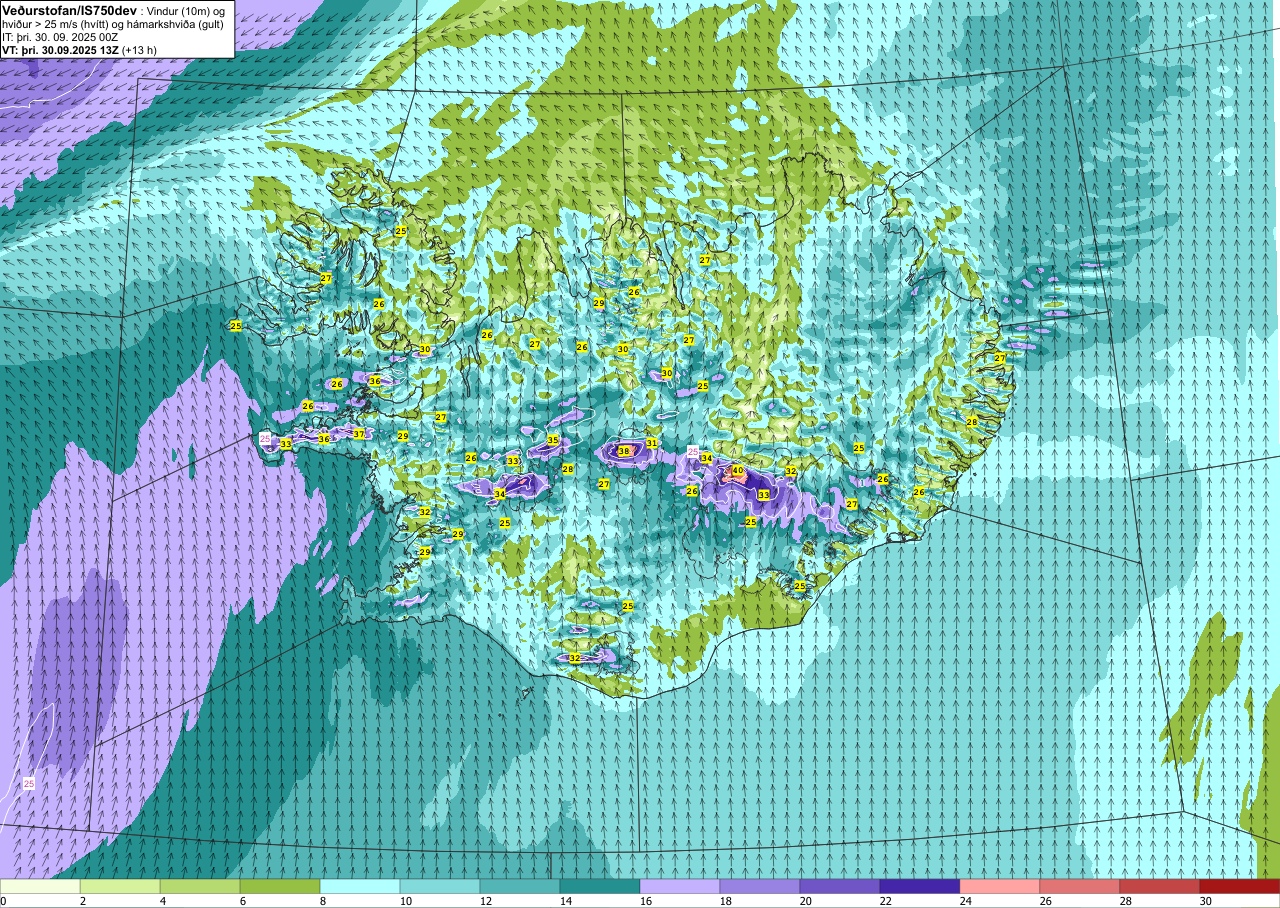Screen dimensions: 1280x908
Task: Select the yellow 37 gust label
Action: (359, 434)
